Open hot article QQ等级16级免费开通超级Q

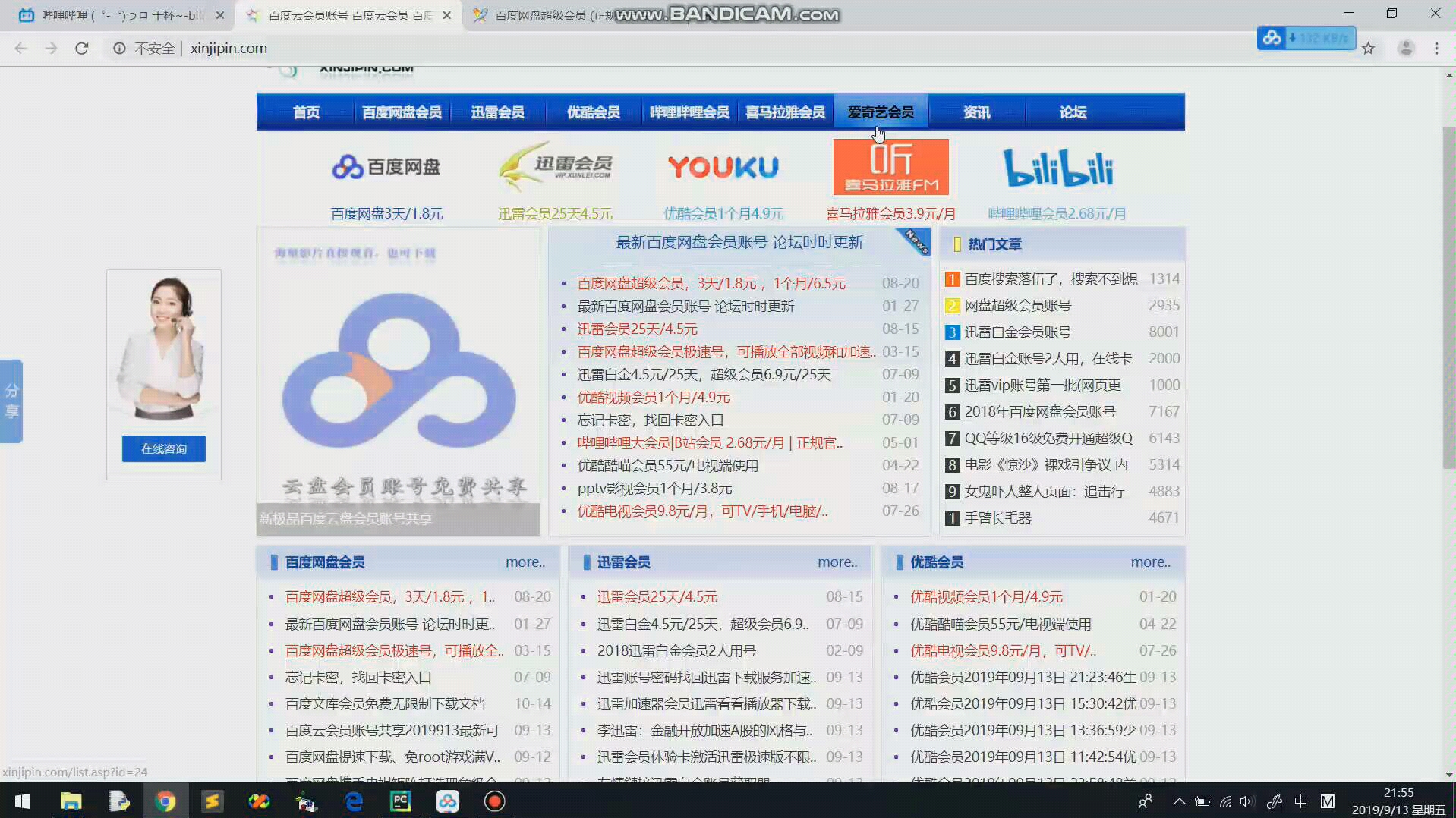pyautogui.click(x=1048, y=439)
